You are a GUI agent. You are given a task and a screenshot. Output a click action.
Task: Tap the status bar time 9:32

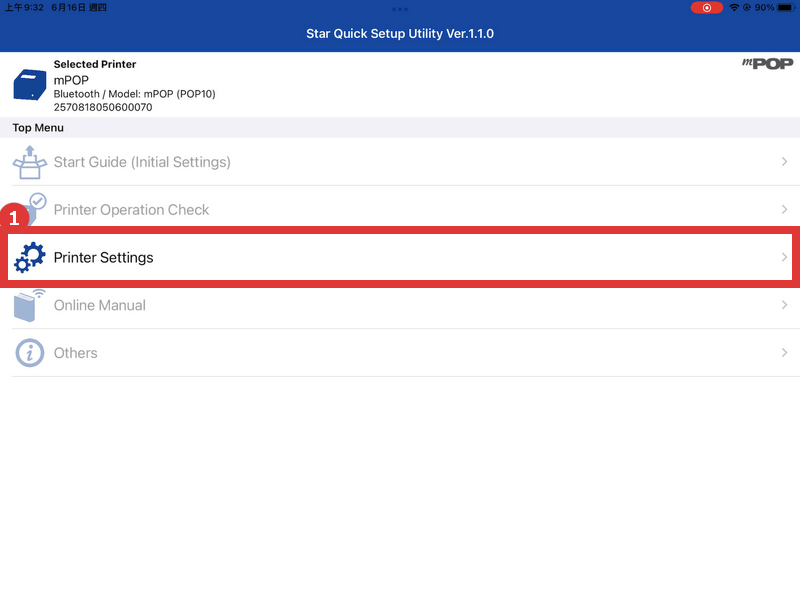coord(24,8)
